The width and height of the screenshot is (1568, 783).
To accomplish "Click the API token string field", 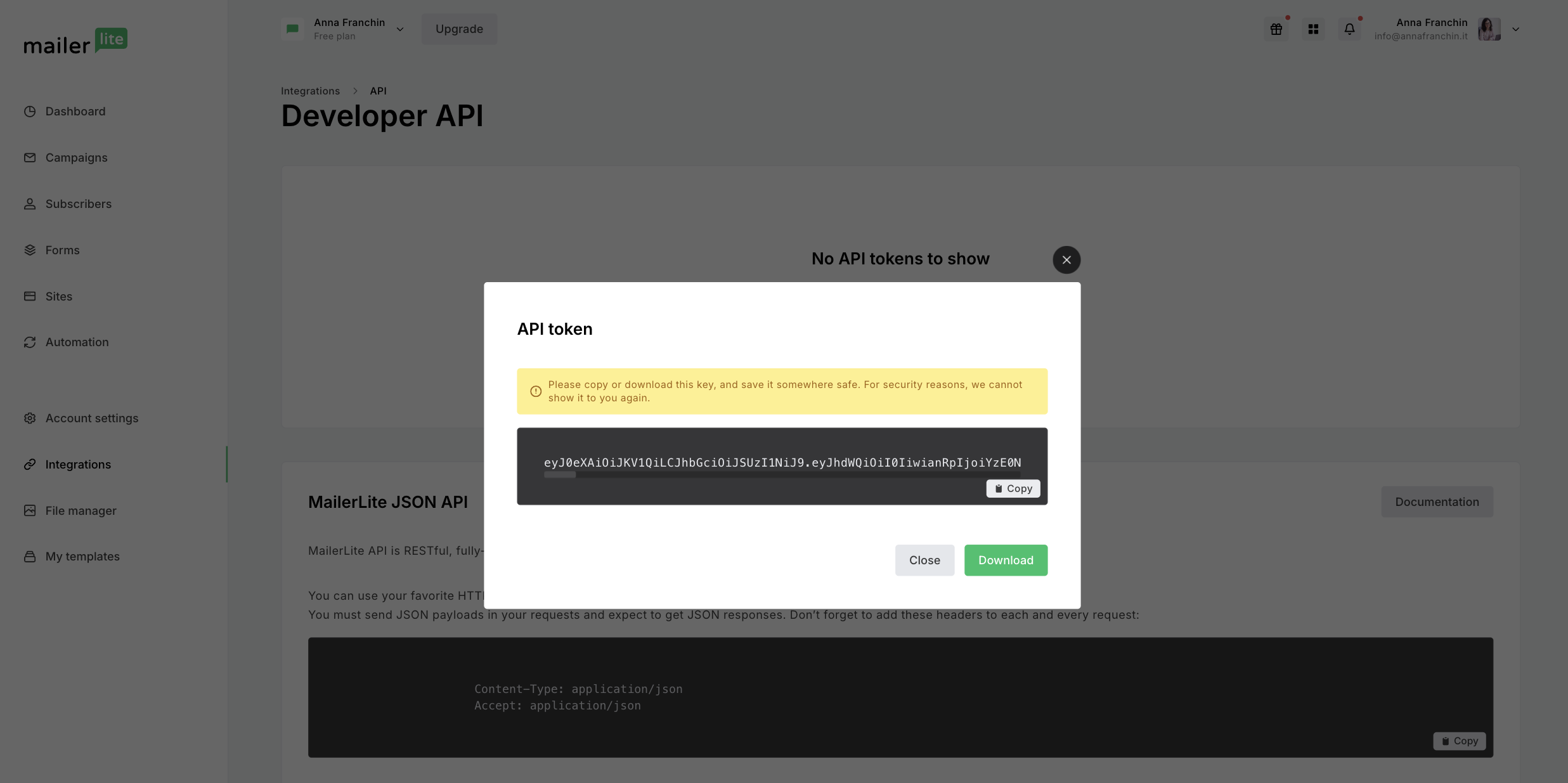I will (782, 463).
